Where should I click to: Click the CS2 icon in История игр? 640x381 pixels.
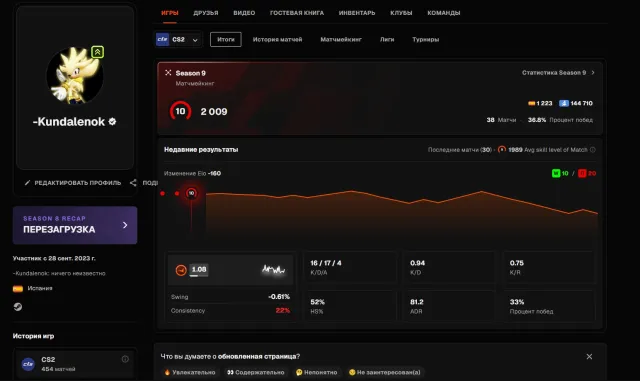click(28, 364)
